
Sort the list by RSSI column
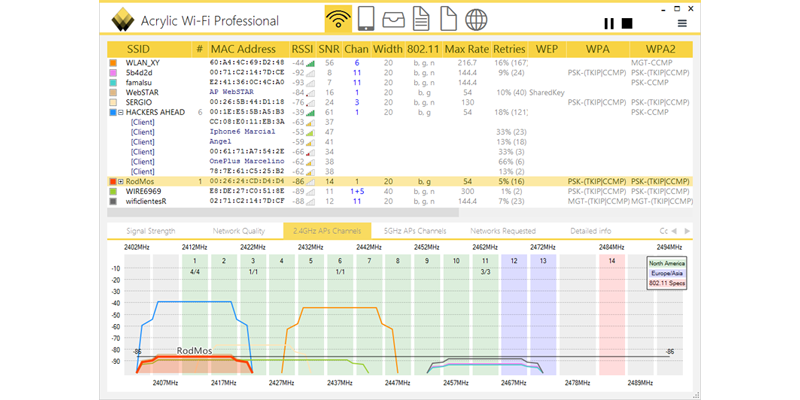click(302, 48)
